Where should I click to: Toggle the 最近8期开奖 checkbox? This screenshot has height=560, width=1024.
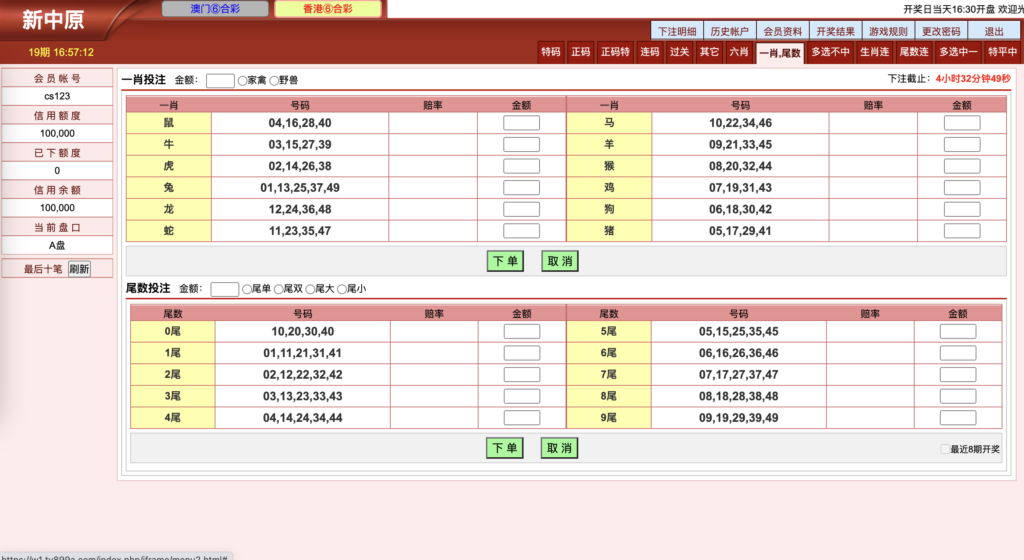click(945, 450)
